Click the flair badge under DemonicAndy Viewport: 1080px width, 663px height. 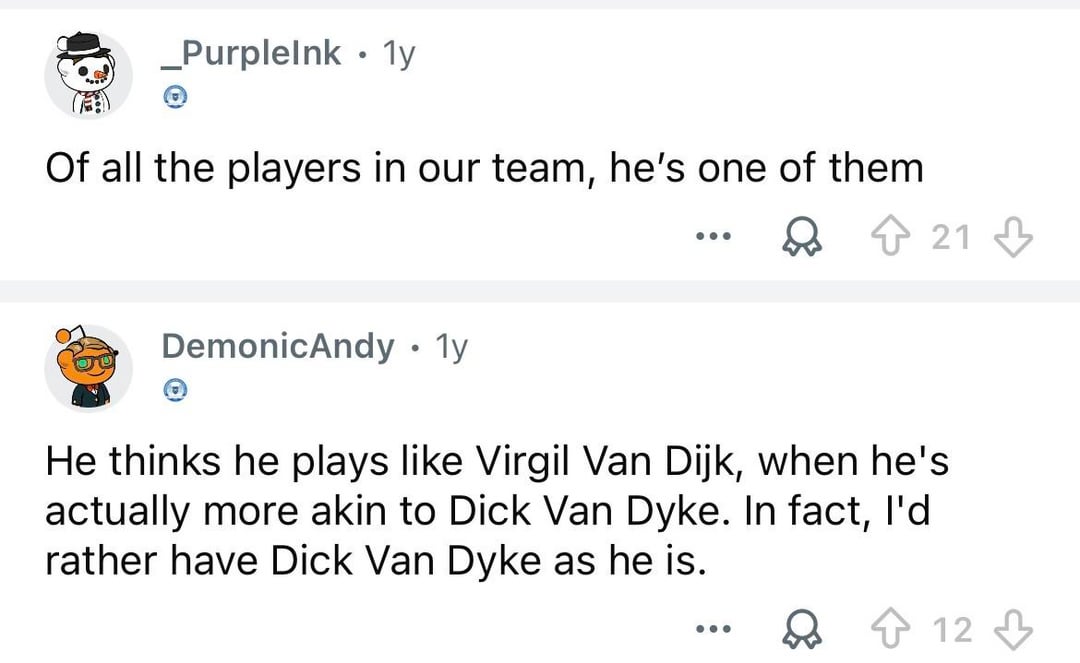(x=174, y=391)
